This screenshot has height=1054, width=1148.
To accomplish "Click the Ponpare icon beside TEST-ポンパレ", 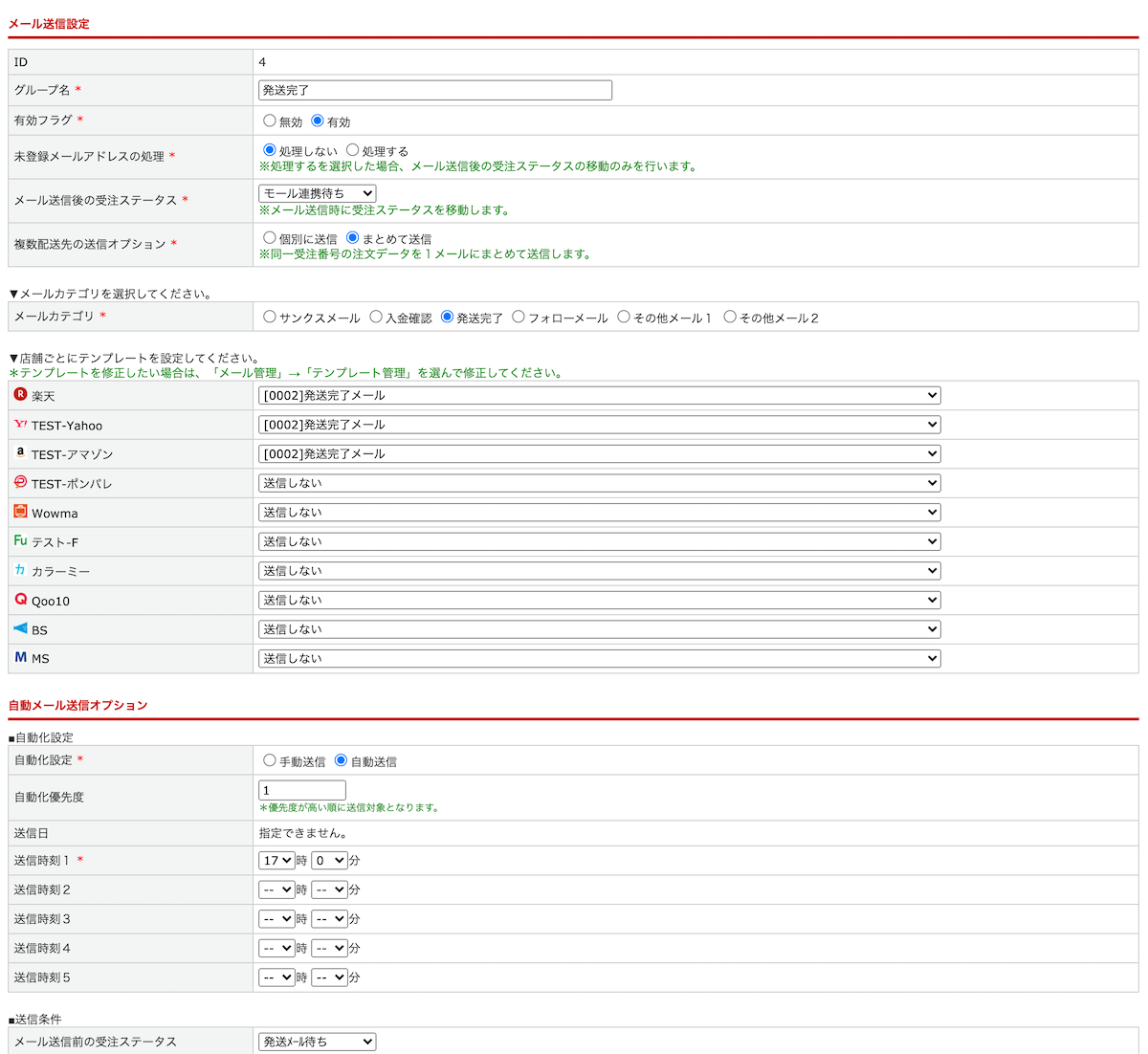I will click(x=20, y=482).
